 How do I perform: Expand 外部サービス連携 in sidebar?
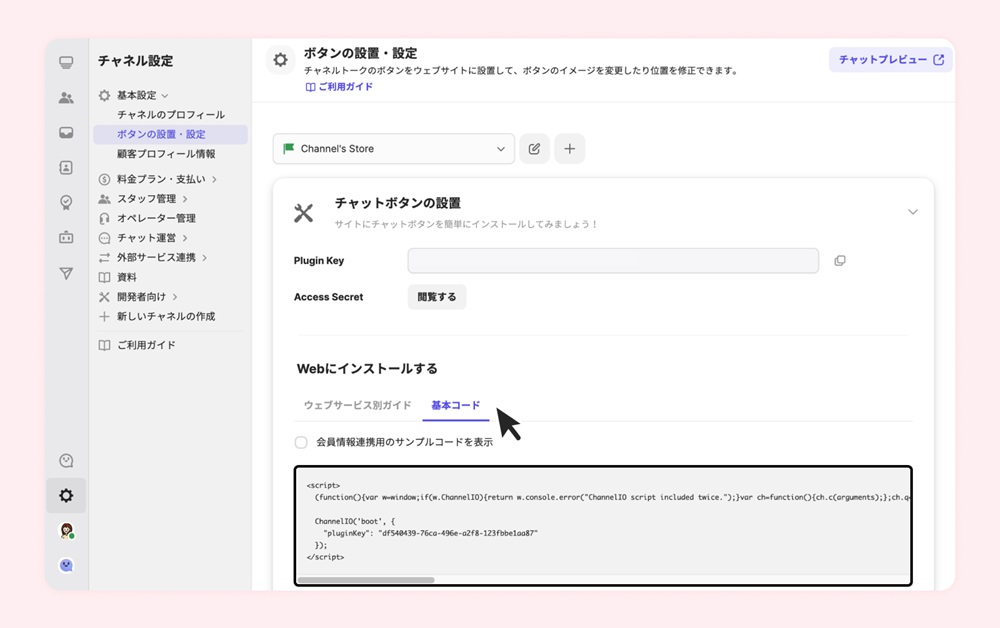coord(205,258)
